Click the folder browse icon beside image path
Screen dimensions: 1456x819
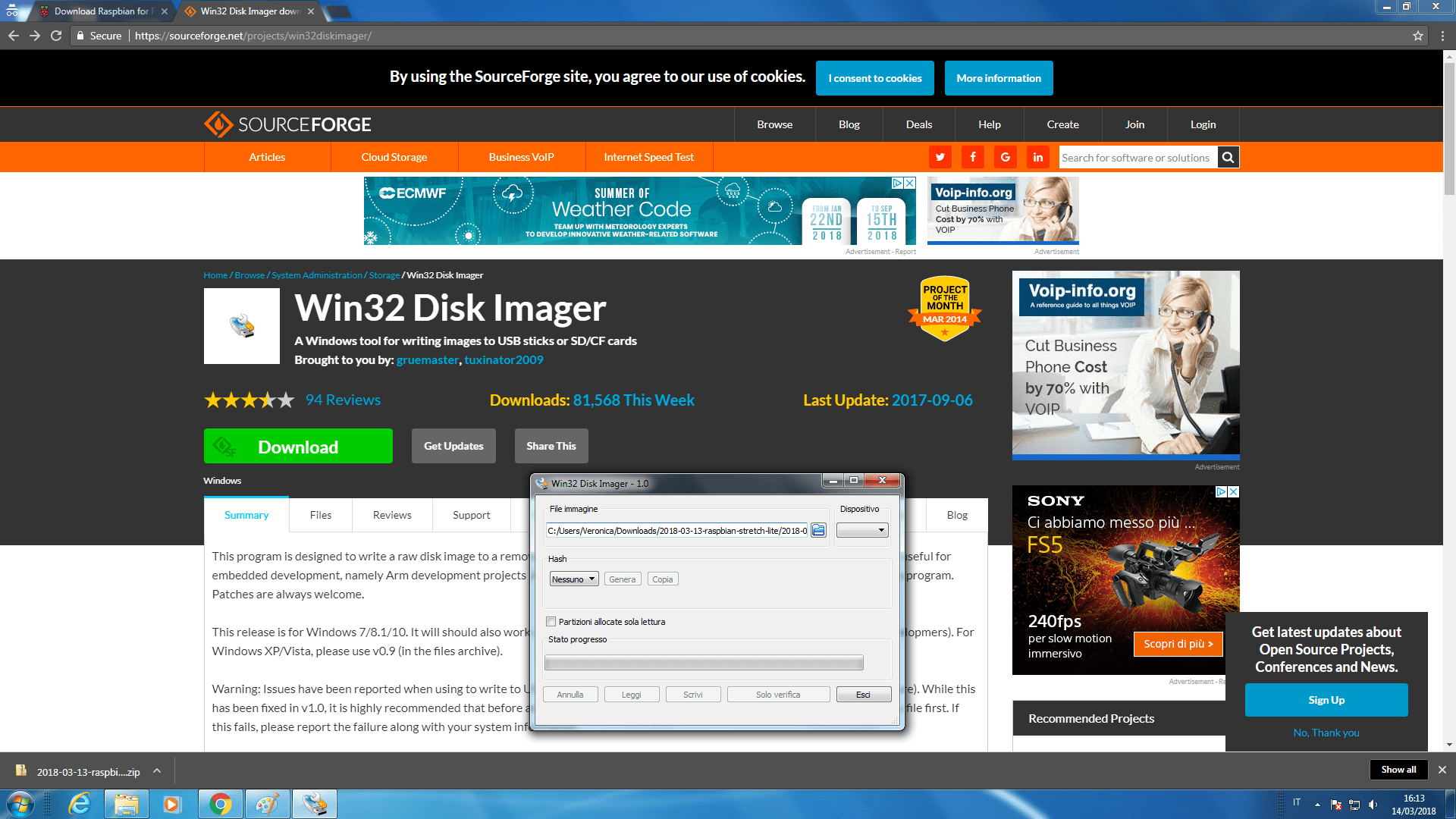pyautogui.click(x=818, y=530)
